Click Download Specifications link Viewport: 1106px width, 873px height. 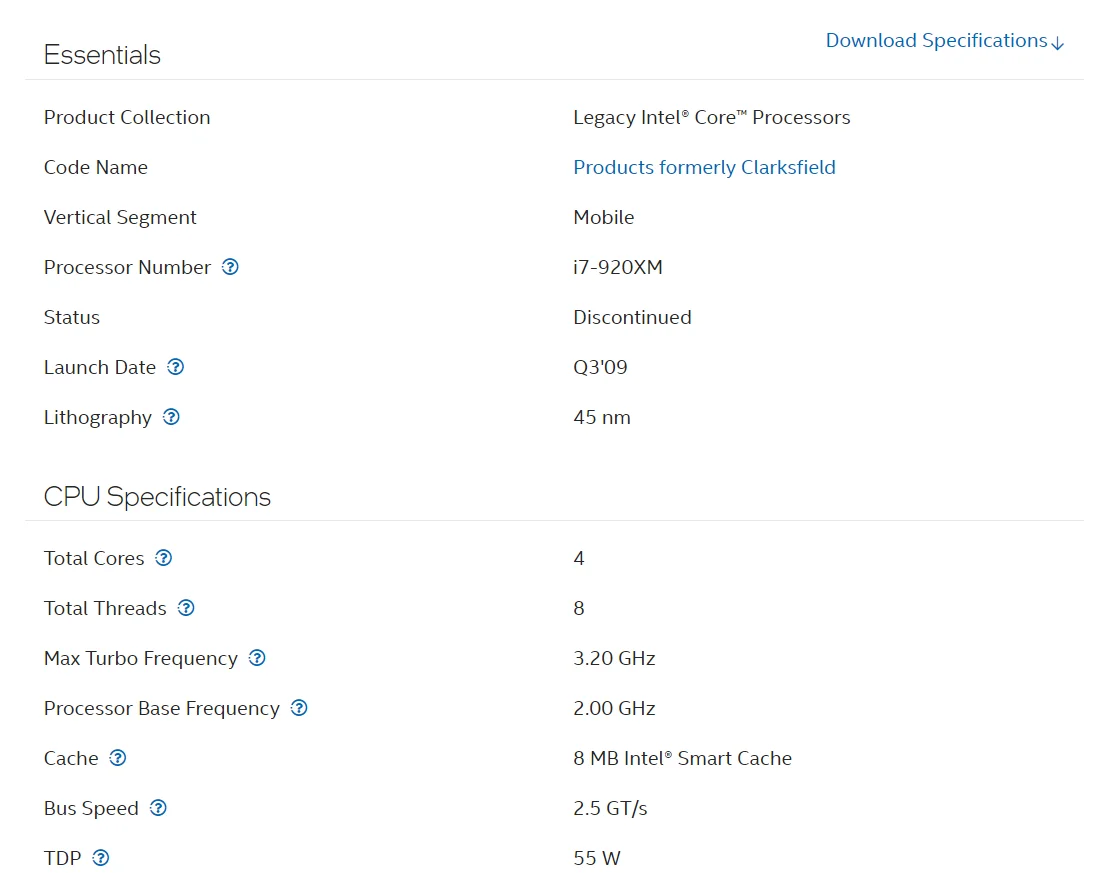point(936,41)
